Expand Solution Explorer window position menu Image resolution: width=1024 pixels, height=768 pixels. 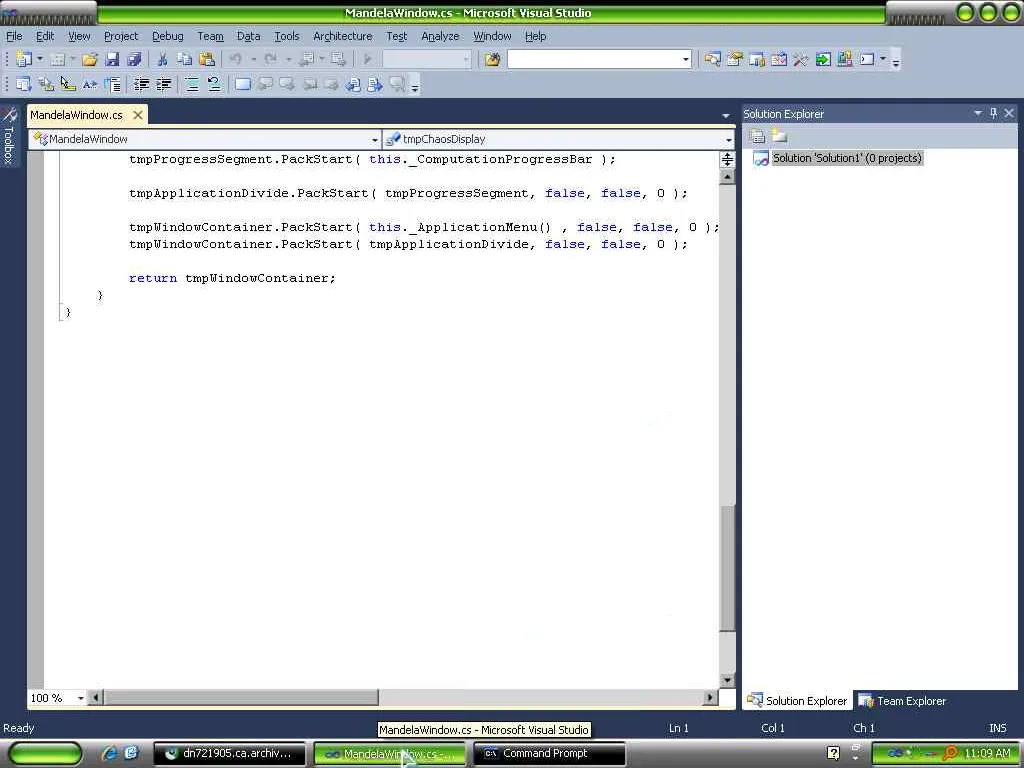978,113
